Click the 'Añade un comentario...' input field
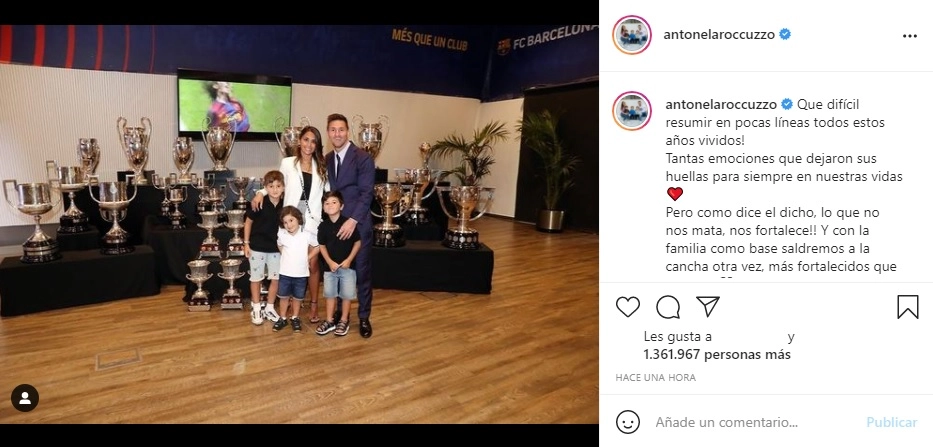The height and width of the screenshot is (447, 933). pos(727,423)
